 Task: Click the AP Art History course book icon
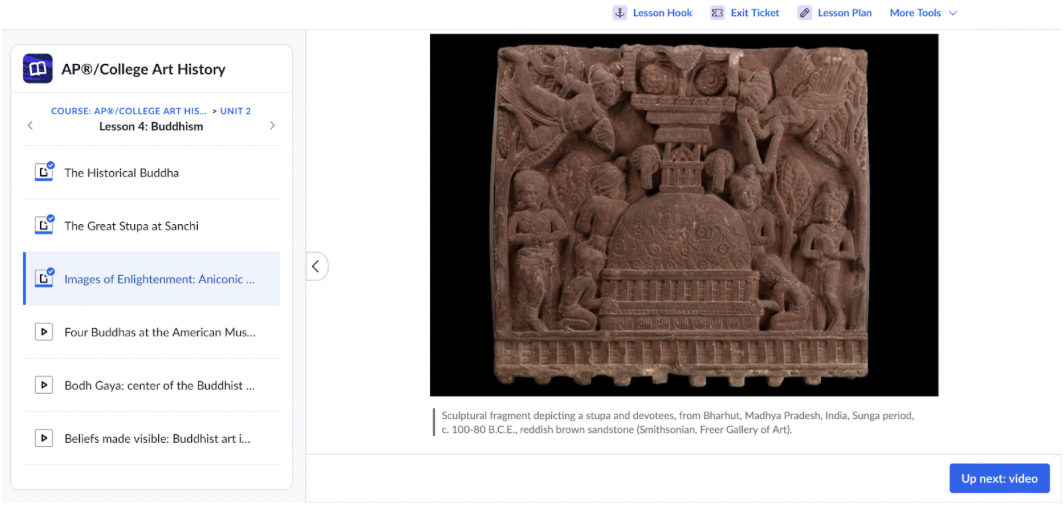38,69
